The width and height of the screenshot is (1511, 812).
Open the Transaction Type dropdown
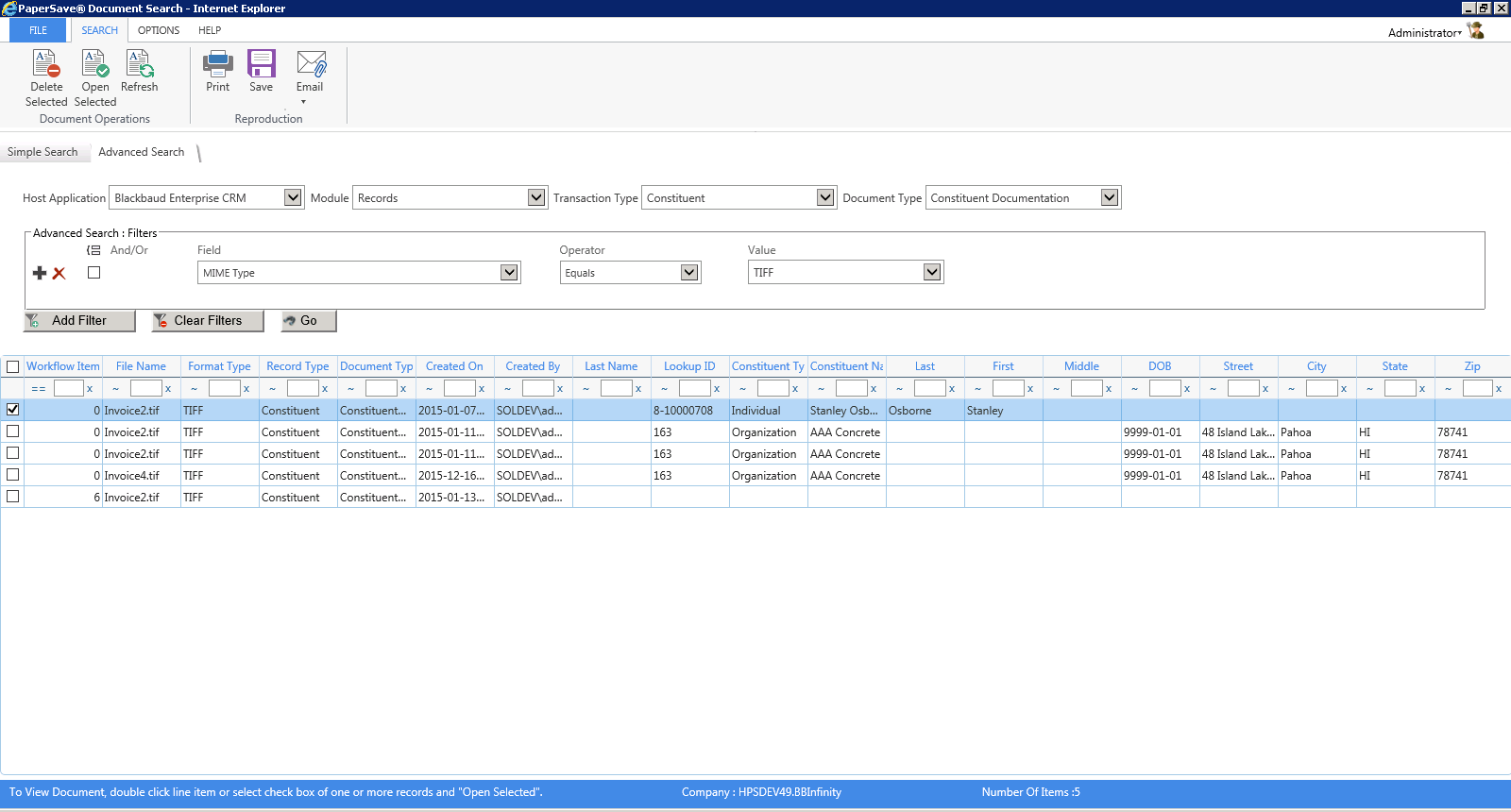825,197
